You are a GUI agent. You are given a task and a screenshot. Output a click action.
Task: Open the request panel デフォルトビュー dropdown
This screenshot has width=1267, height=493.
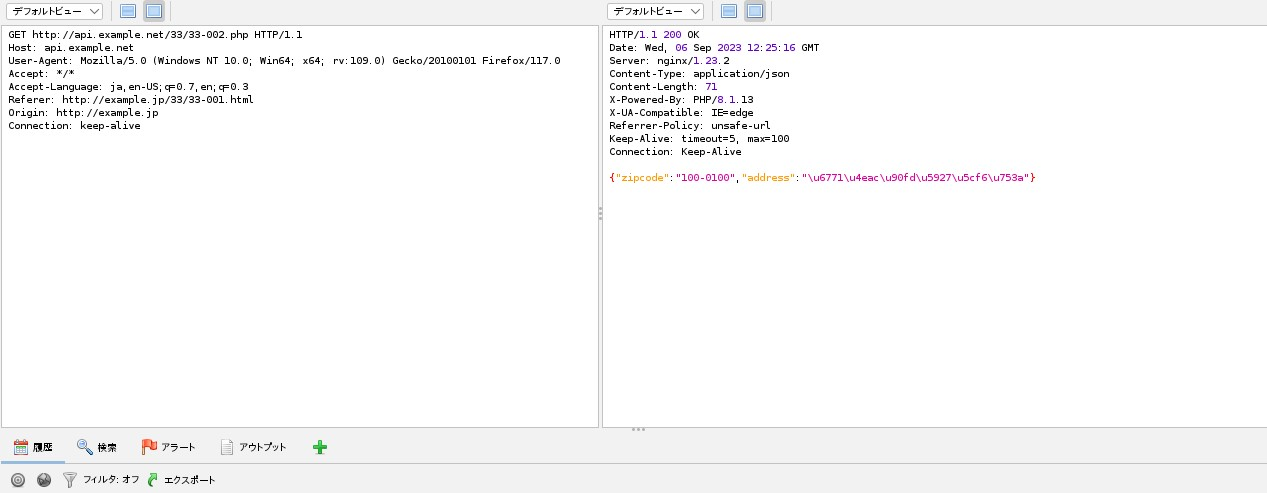pyautogui.click(x=55, y=11)
